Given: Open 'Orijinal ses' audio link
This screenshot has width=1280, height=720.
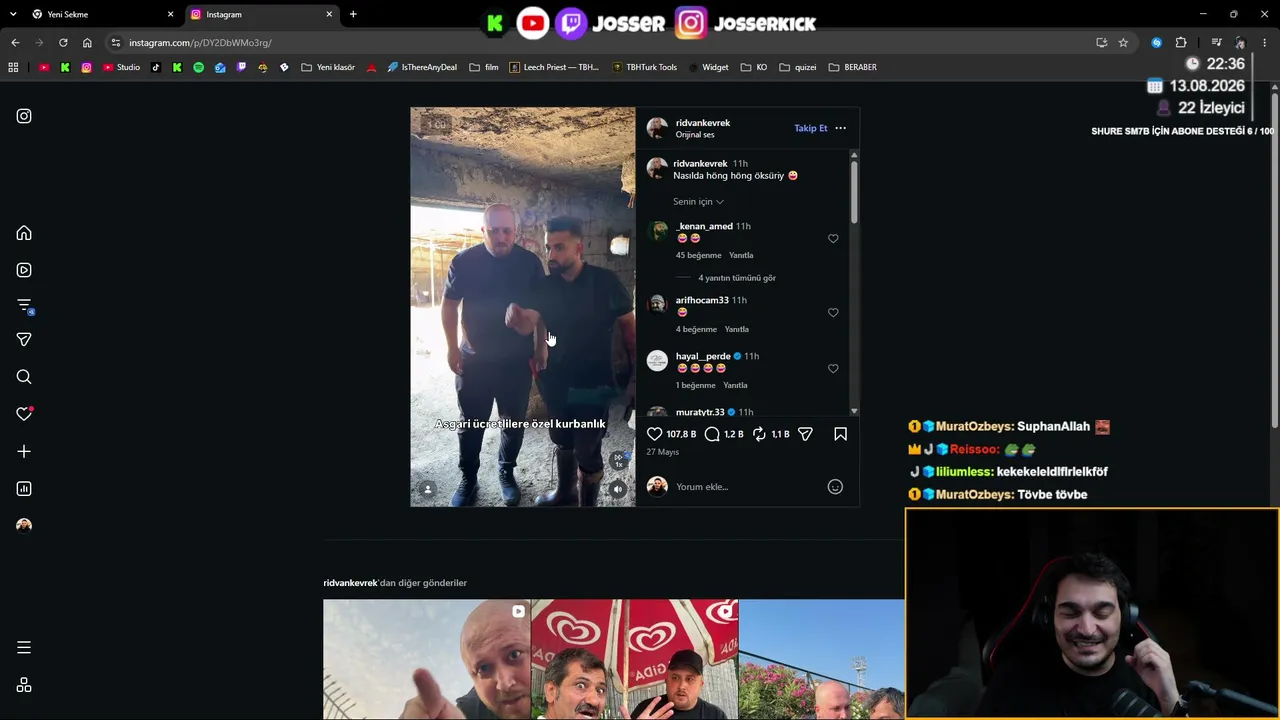Looking at the screenshot, I should pos(695,135).
